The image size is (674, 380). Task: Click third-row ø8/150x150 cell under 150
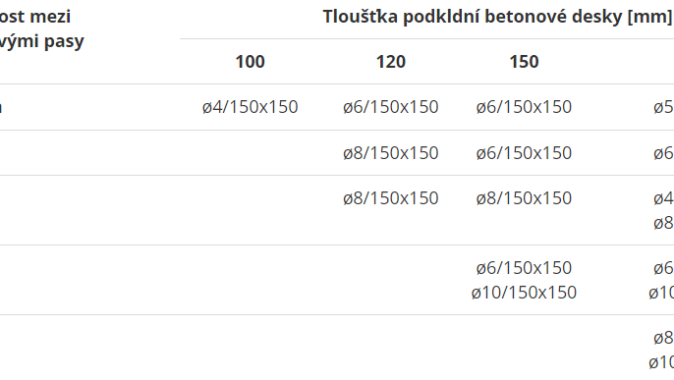click(524, 198)
